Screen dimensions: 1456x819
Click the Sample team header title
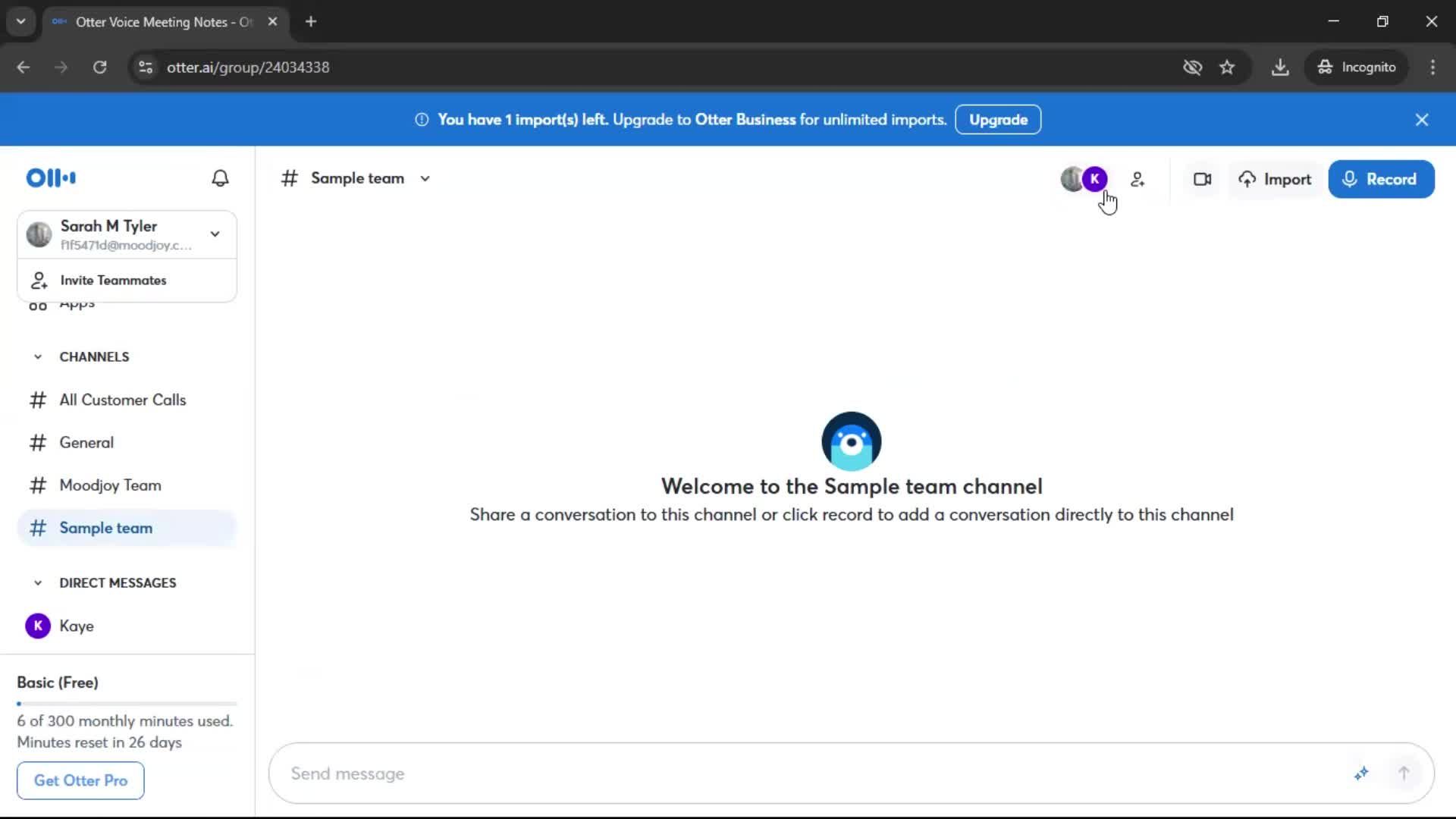pyautogui.click(x=357, y=179)
